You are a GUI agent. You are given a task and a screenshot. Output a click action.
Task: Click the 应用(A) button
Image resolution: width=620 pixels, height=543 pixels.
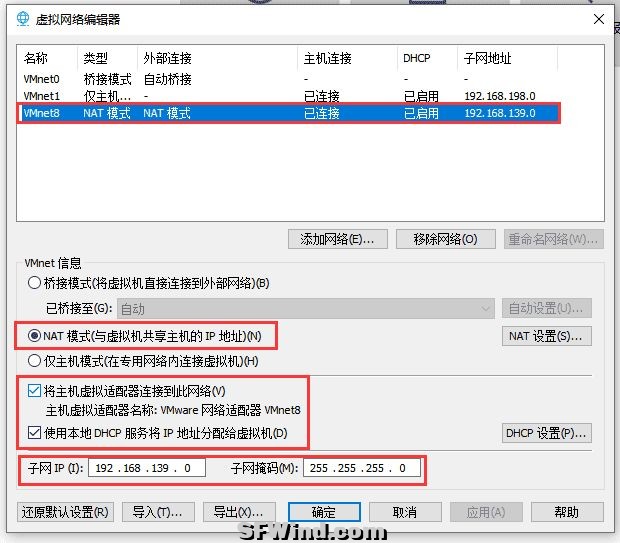click(x=486, y=512)
